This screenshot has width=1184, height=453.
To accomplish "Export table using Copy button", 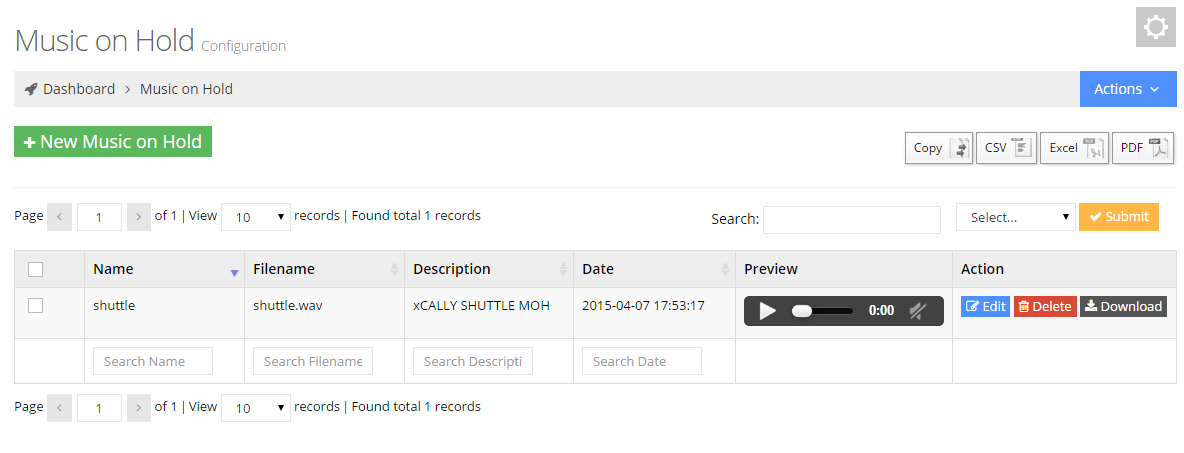I will coord(938,148).
